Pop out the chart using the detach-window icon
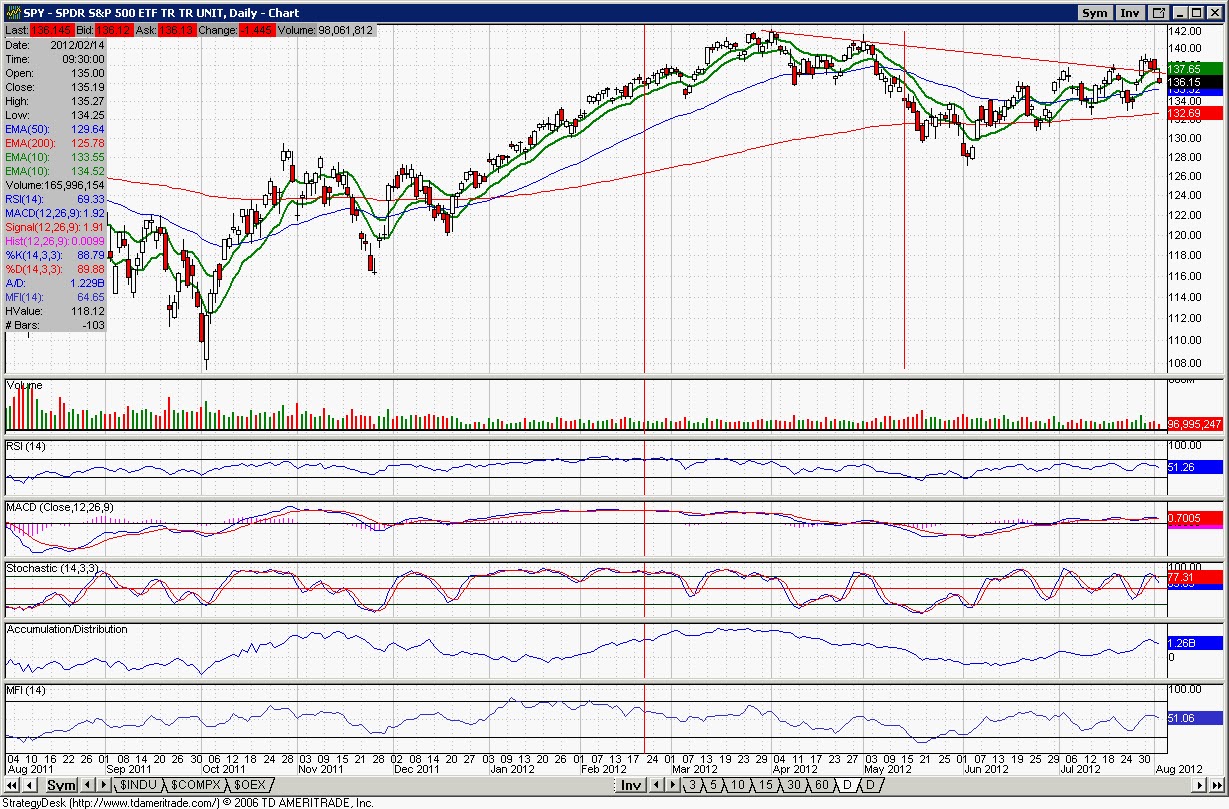Viewport: 1229px width, 809px height. coord(1158,13)
